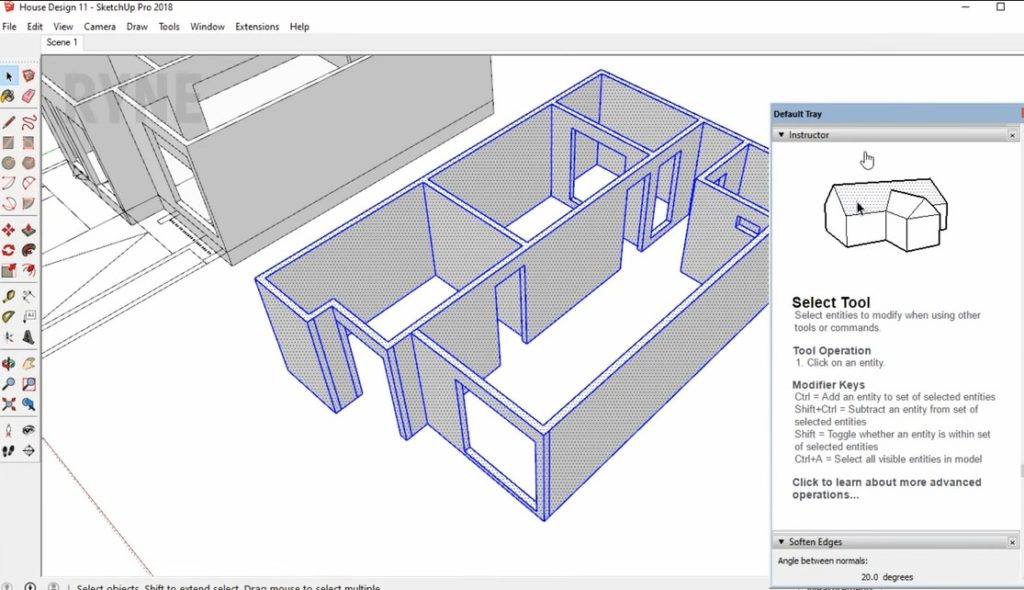Choose the Axes tool

pos(8,337)
